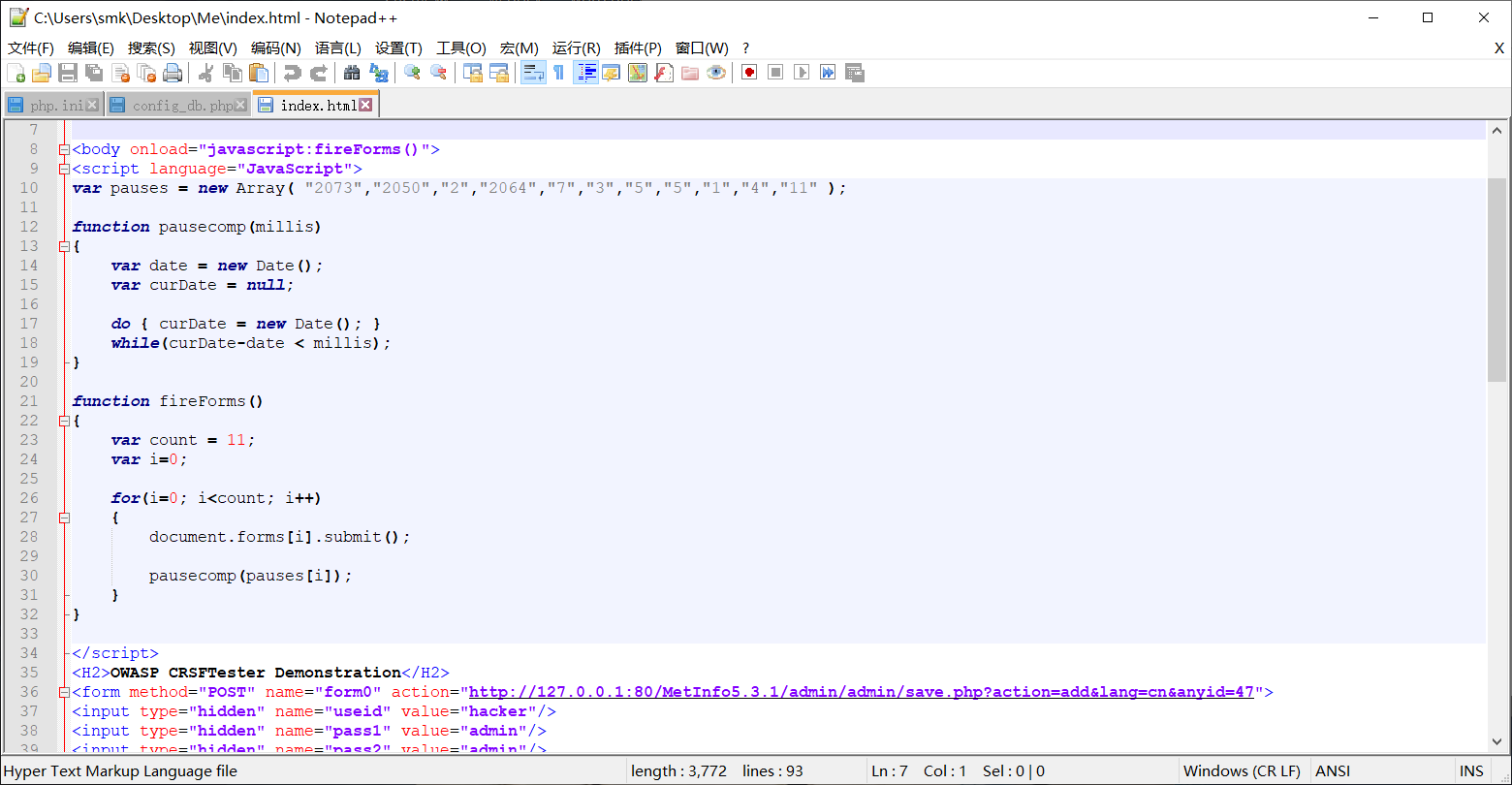Viewport: 1512px width, 785px height.
Task: Open the 语言(L) menu
Action: click(x=338, y=47)
